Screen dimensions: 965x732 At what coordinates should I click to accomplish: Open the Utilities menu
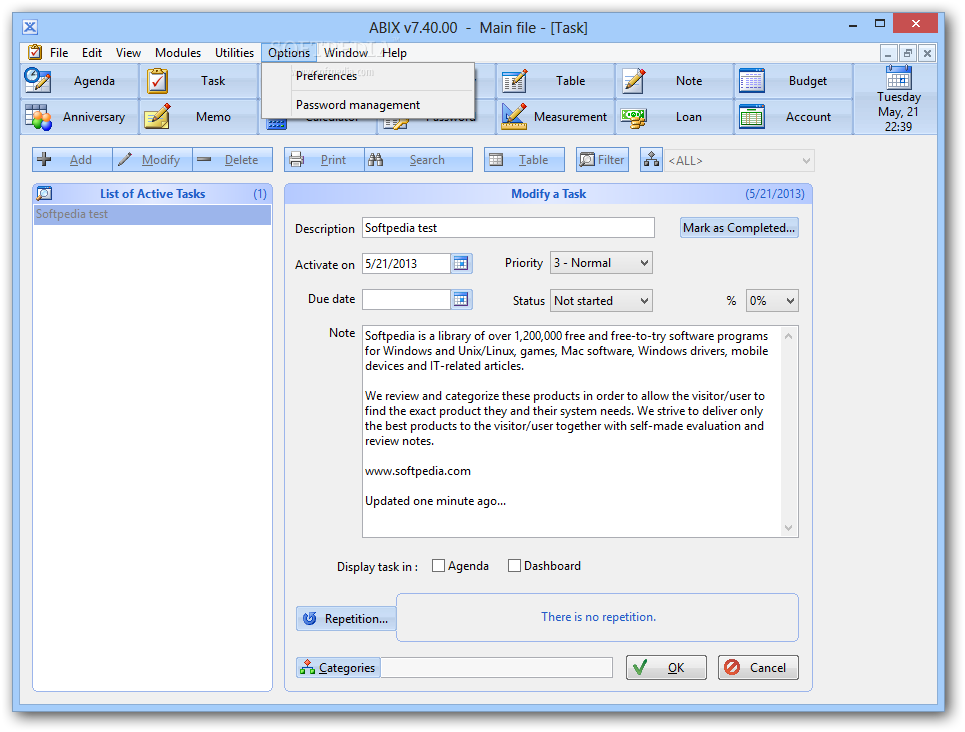234,53
